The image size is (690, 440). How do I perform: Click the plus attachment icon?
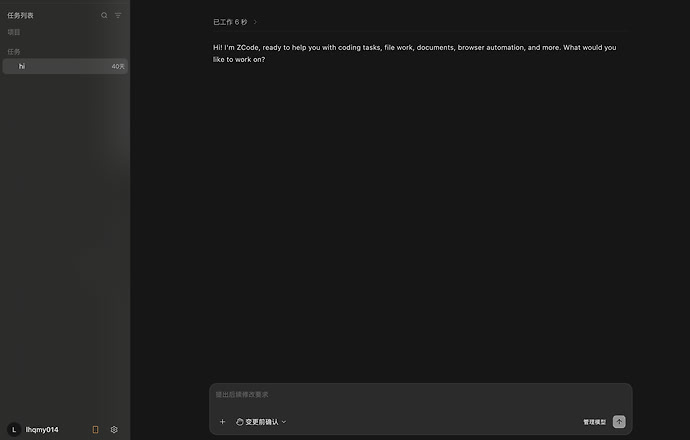[x=222, y=422]
